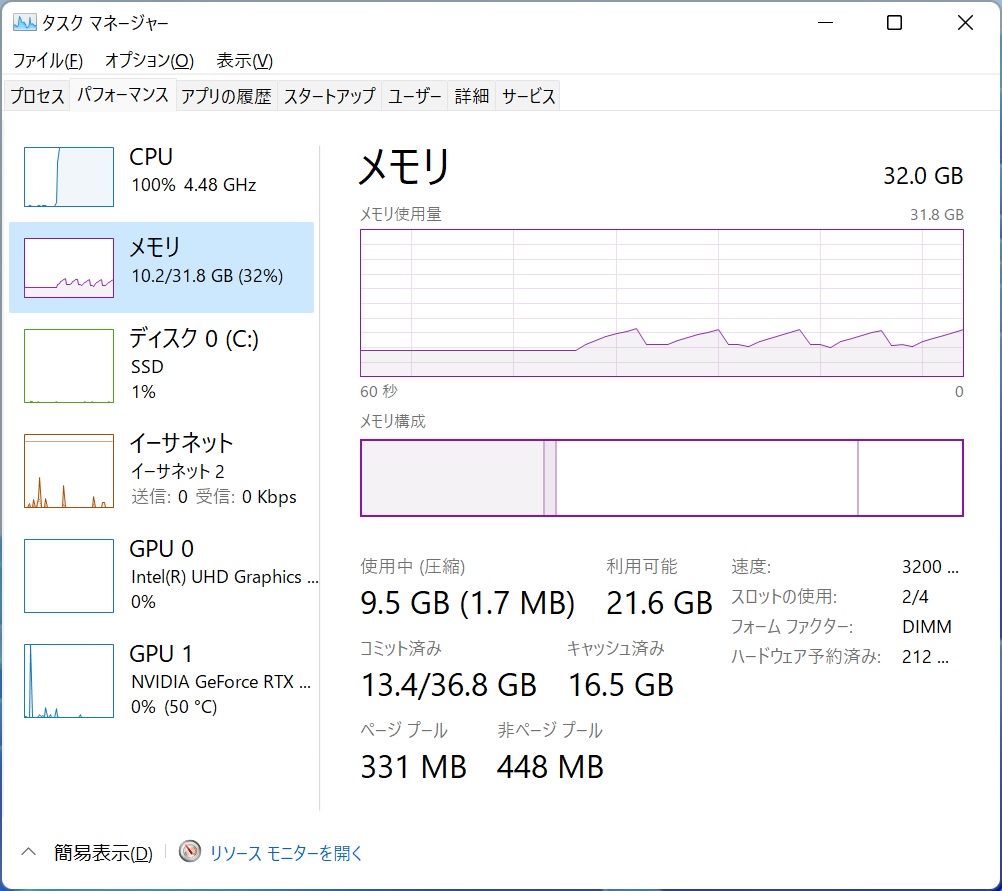Screen dimensions: 1002x891
Task: Click the Task Manager title bar icon
Action: (x=24, y=22)
